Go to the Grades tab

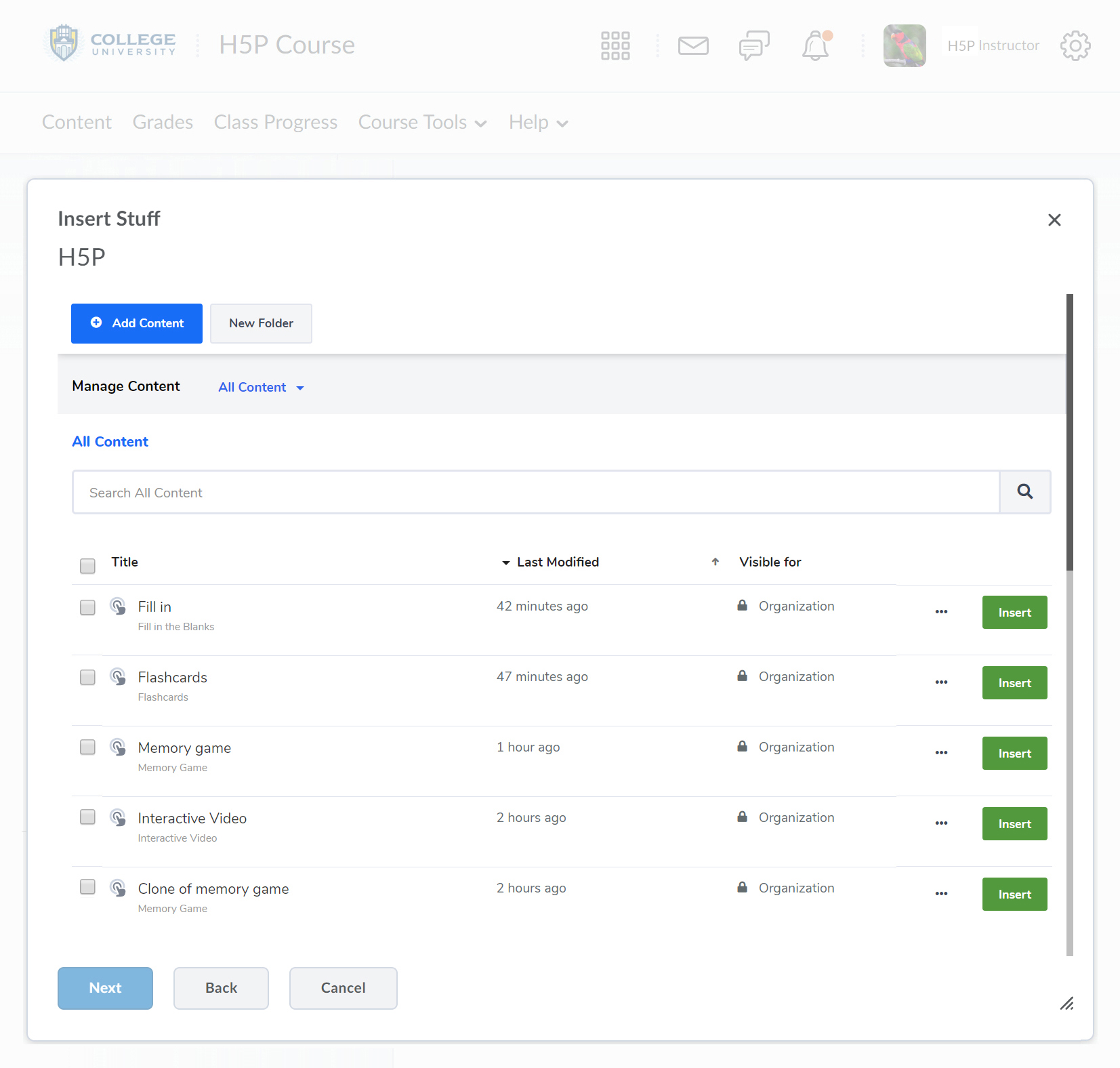(x=163, y=122)
